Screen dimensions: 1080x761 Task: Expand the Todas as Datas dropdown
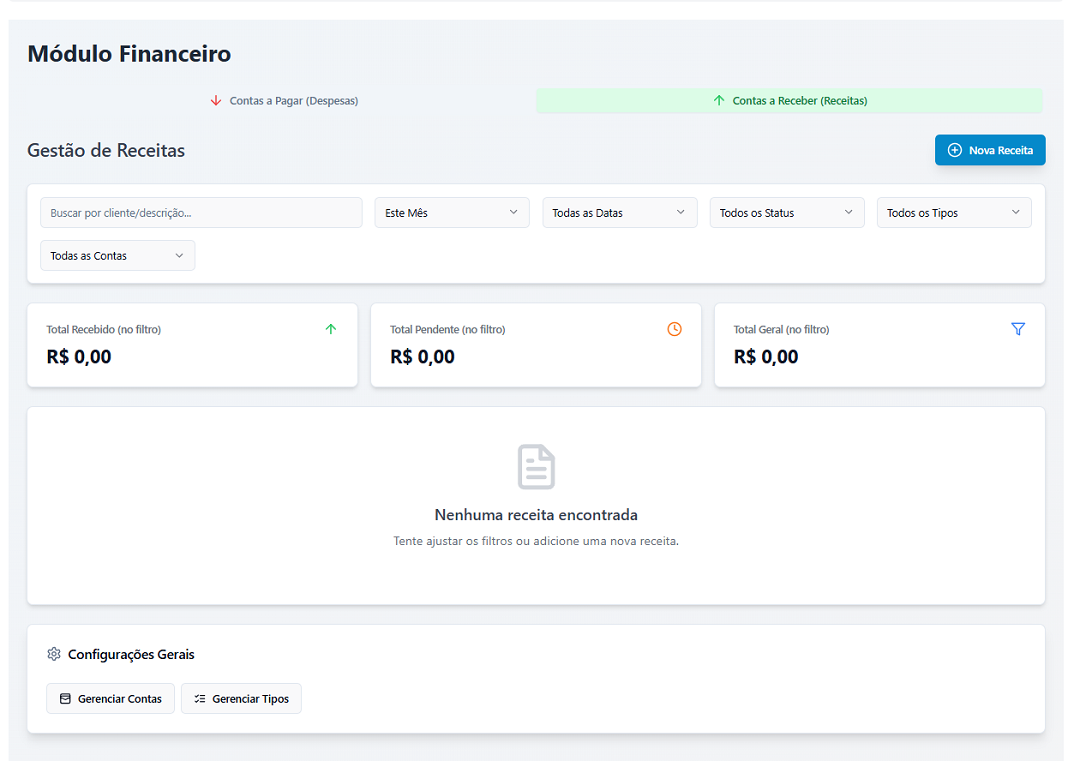620,213
